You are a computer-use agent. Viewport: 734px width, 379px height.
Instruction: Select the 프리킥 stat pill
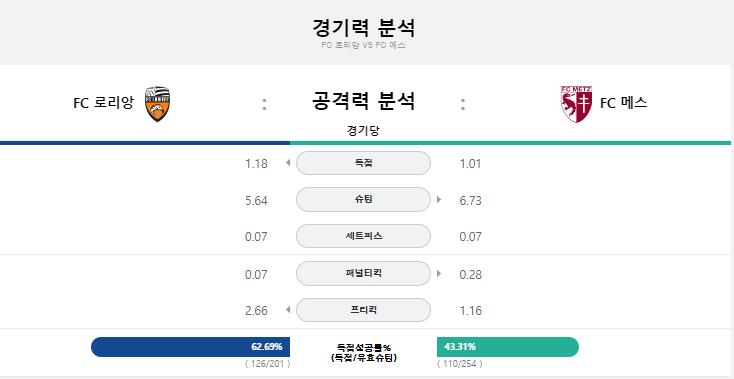(x=363, y=310)
